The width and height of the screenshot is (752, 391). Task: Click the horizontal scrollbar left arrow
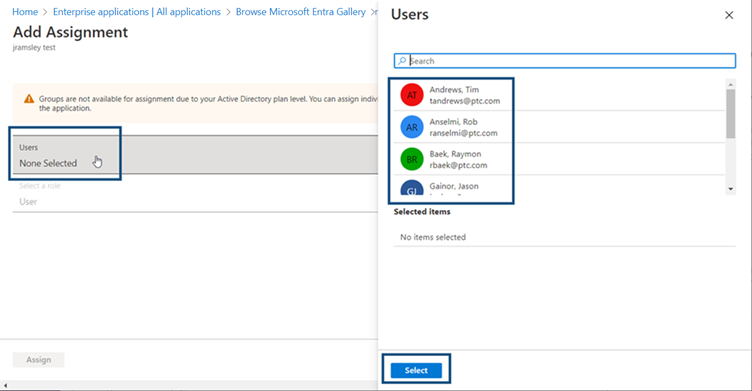pyautogui.click(x=5, y=385)
